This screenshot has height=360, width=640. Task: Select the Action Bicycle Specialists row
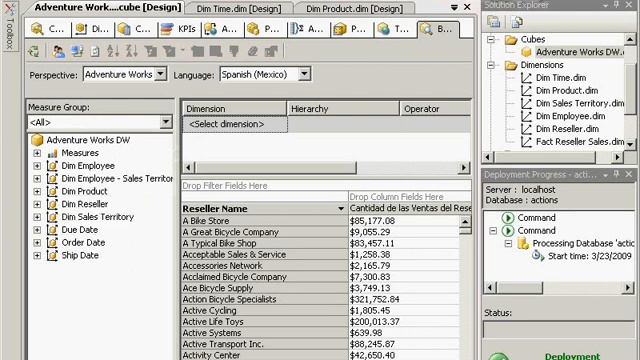[264, 299]
